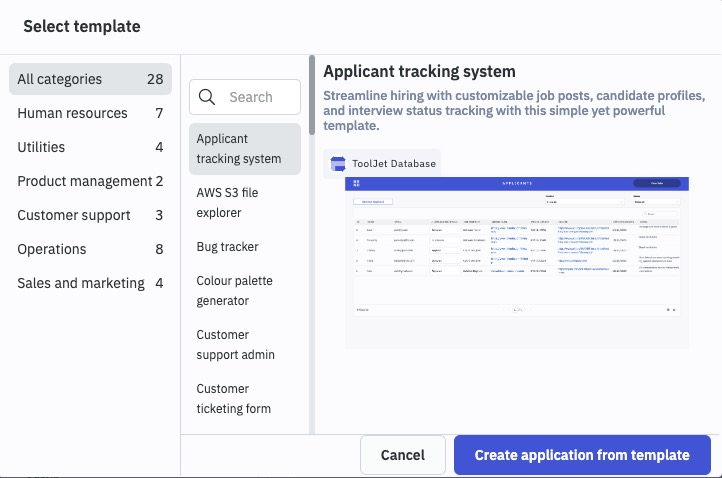Click the search magnifier icon
Image resolution: width=722 pixels, height=478 pixels.
[x=208, y=97]
